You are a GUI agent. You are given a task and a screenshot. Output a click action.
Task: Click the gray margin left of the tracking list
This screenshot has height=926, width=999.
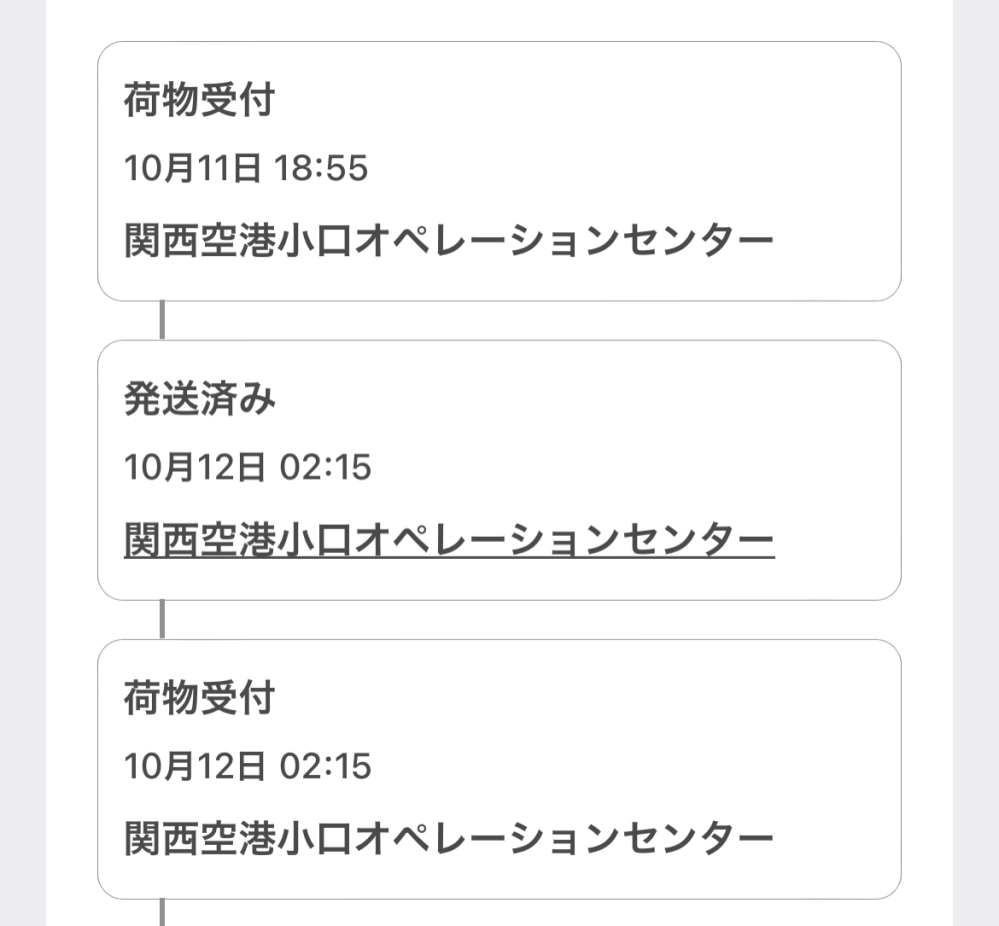pos(23,463)
